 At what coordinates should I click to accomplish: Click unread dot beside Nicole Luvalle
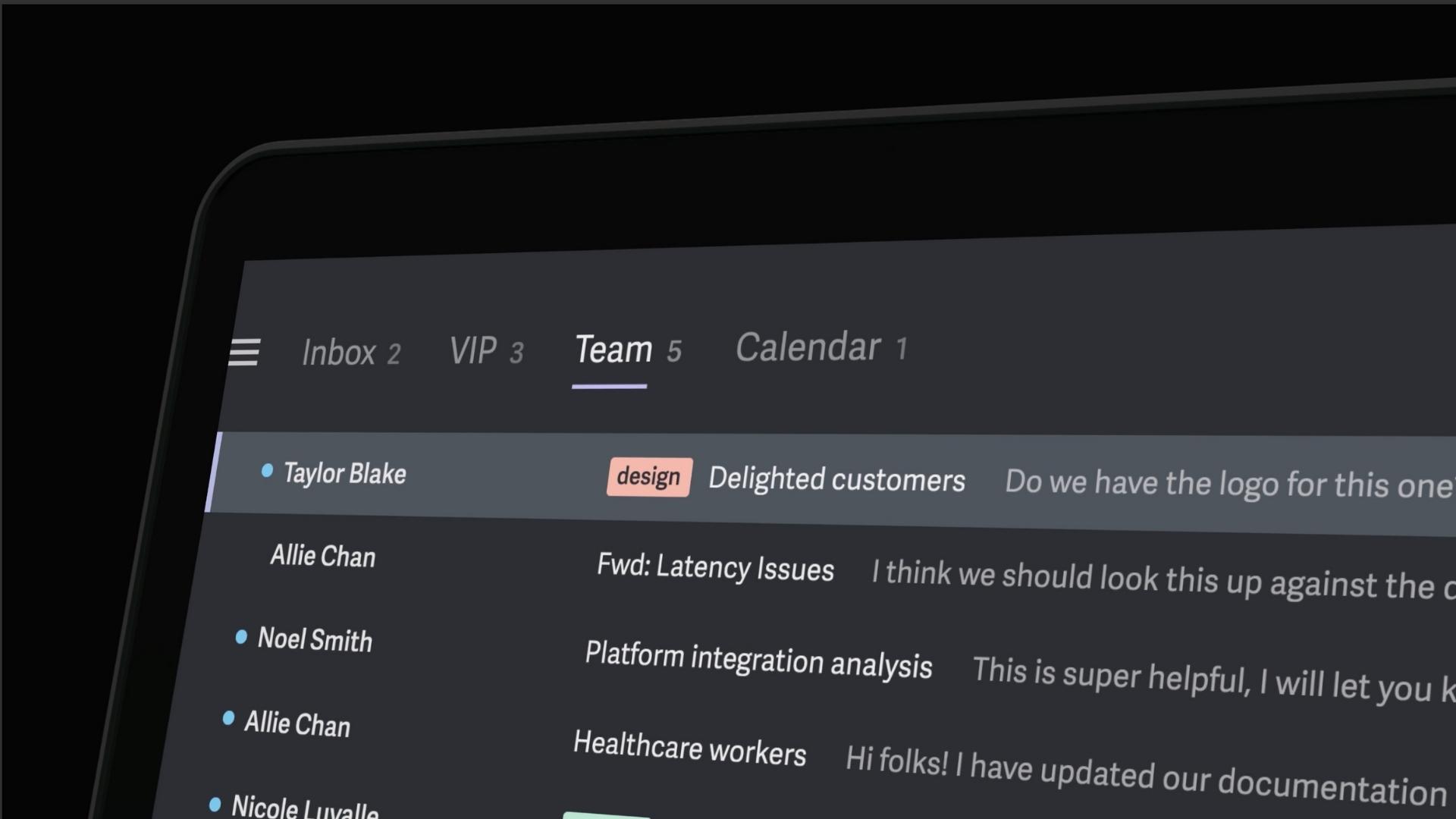tap(215, 804)
